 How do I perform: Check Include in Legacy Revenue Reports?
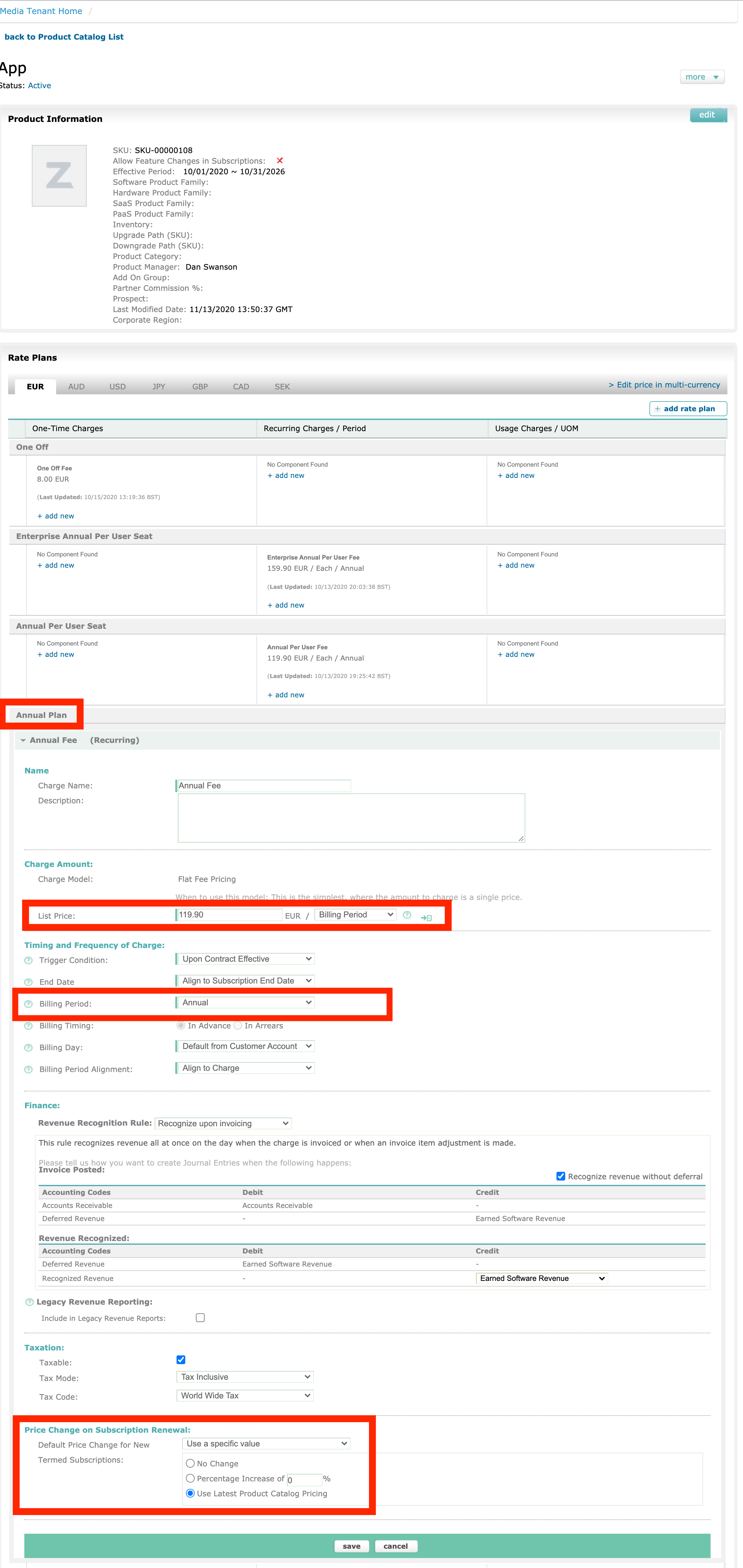[x=200, y=1318]
